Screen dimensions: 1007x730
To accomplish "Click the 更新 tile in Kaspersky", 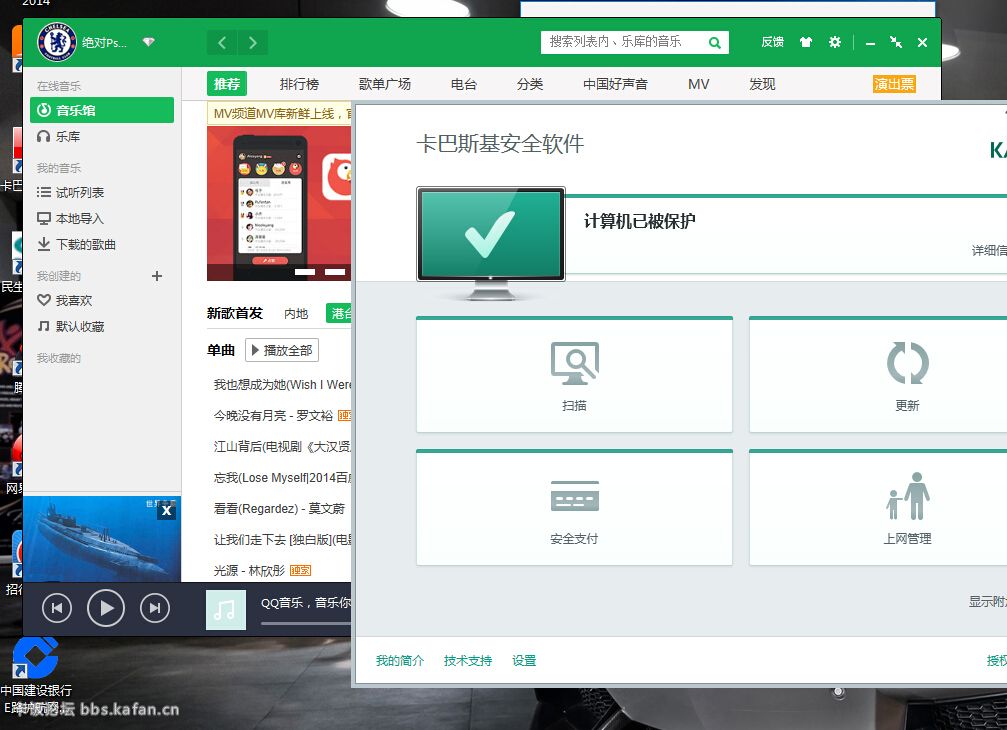I will point(878,374).
